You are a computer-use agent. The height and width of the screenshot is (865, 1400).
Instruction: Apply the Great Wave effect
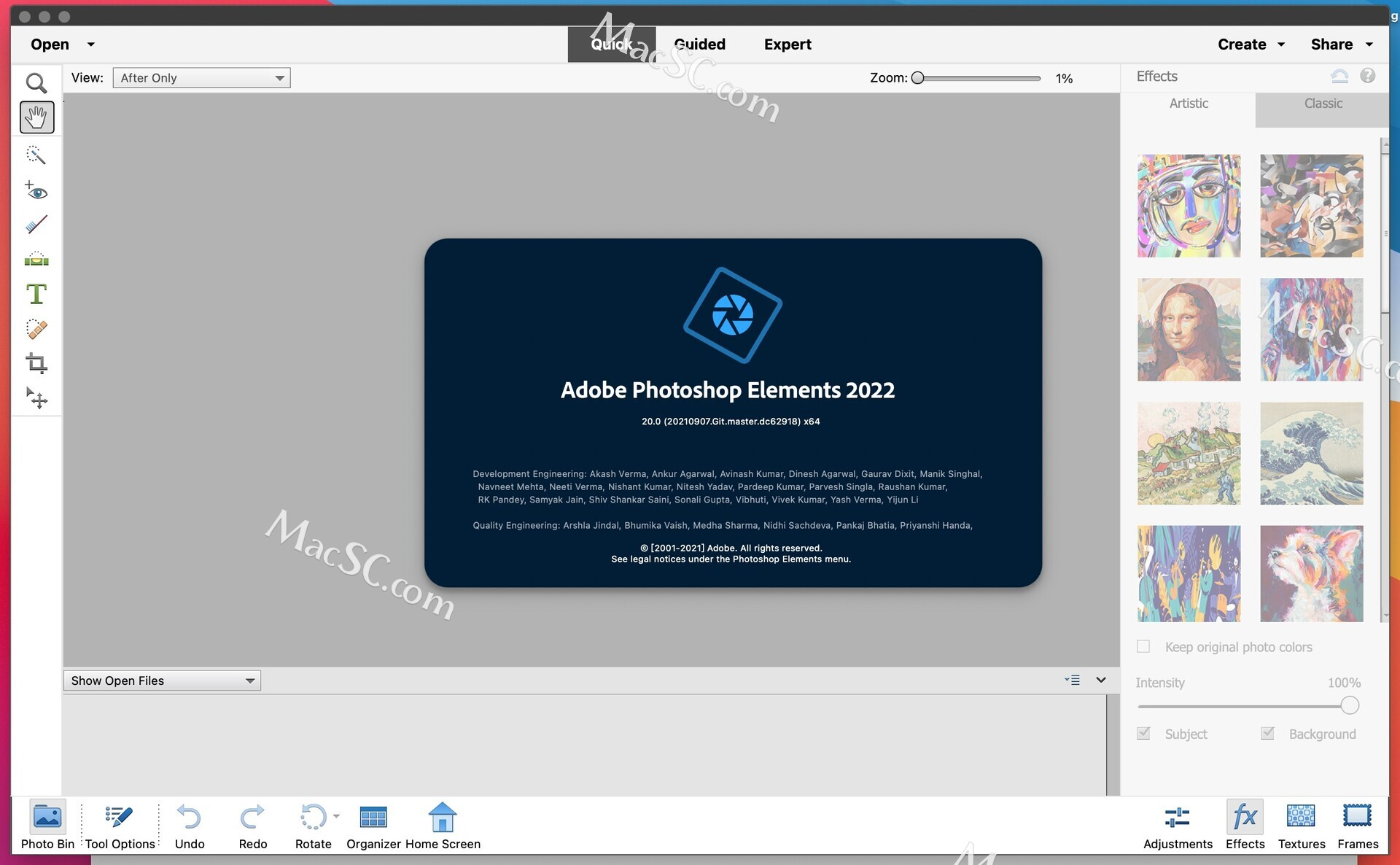(1311, 453)
